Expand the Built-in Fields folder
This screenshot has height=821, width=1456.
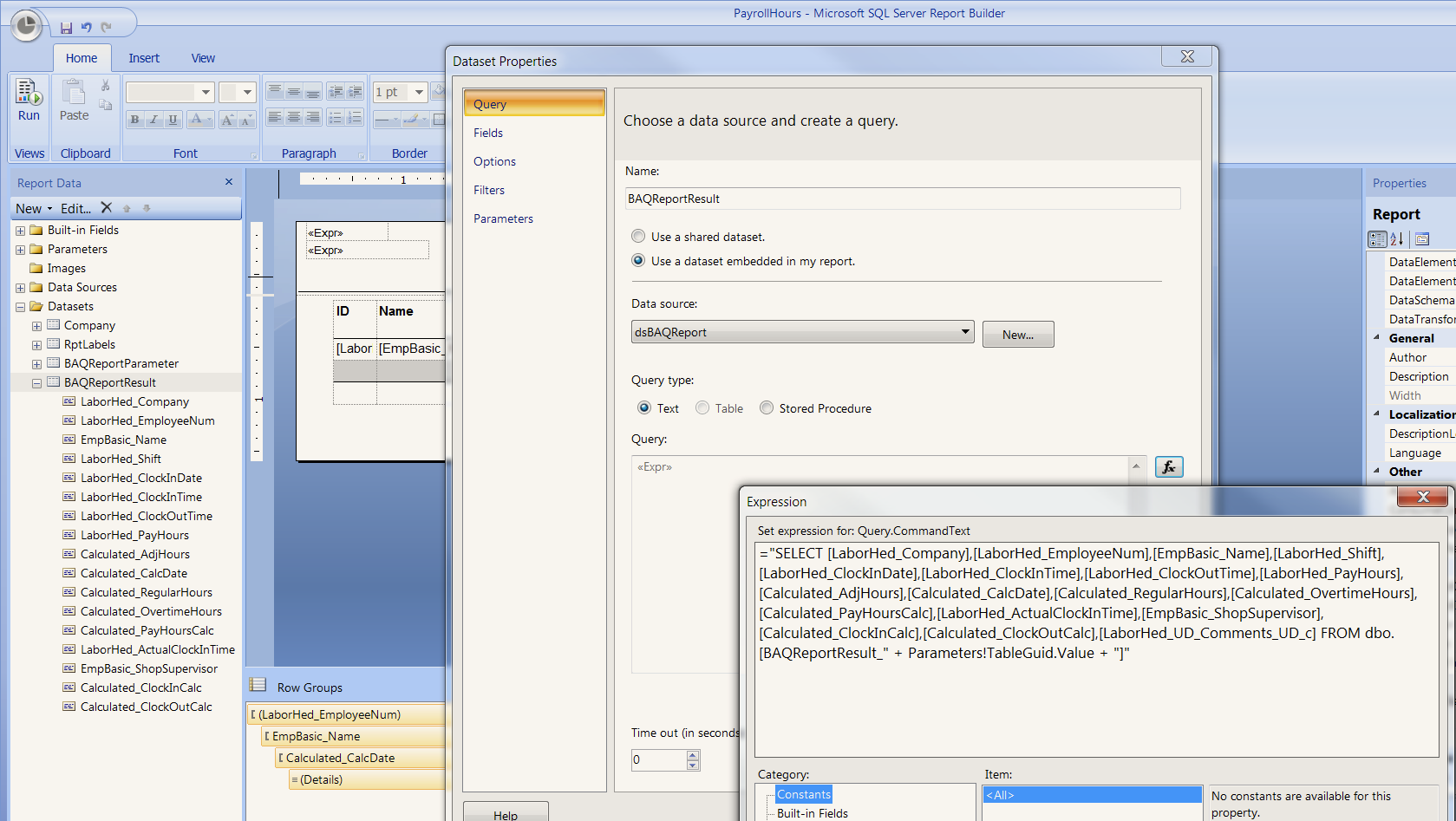click(20, 231)
